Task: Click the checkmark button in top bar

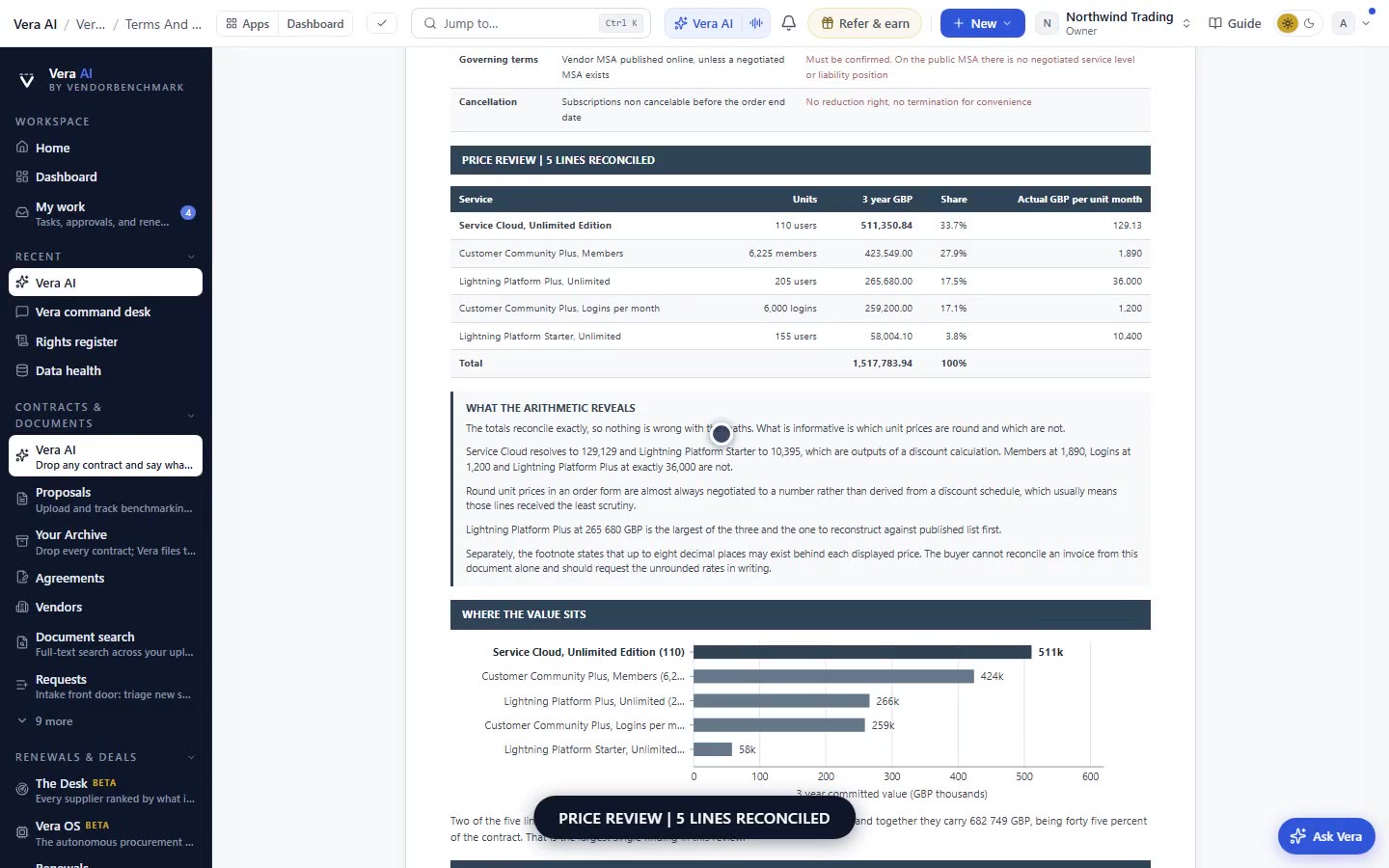Action: tap(382, 23)
